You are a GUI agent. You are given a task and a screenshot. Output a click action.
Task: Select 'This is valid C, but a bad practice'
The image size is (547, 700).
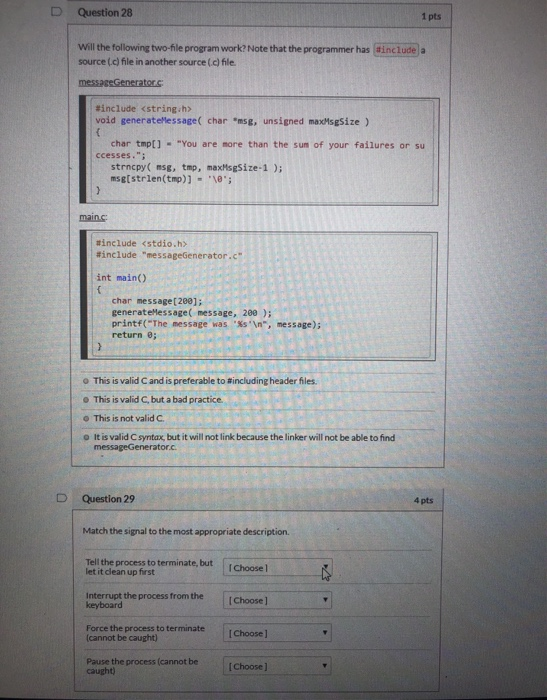point(86,400)
